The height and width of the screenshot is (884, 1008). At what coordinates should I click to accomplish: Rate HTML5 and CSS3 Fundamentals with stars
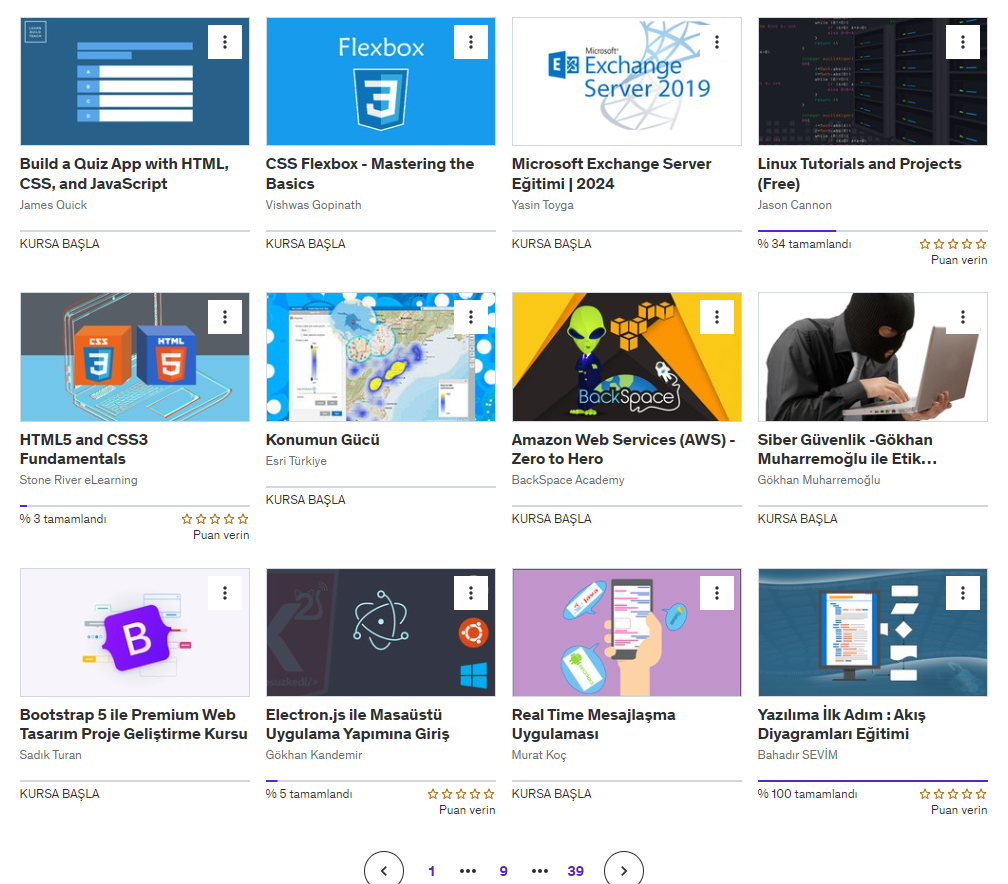point(215,519)
